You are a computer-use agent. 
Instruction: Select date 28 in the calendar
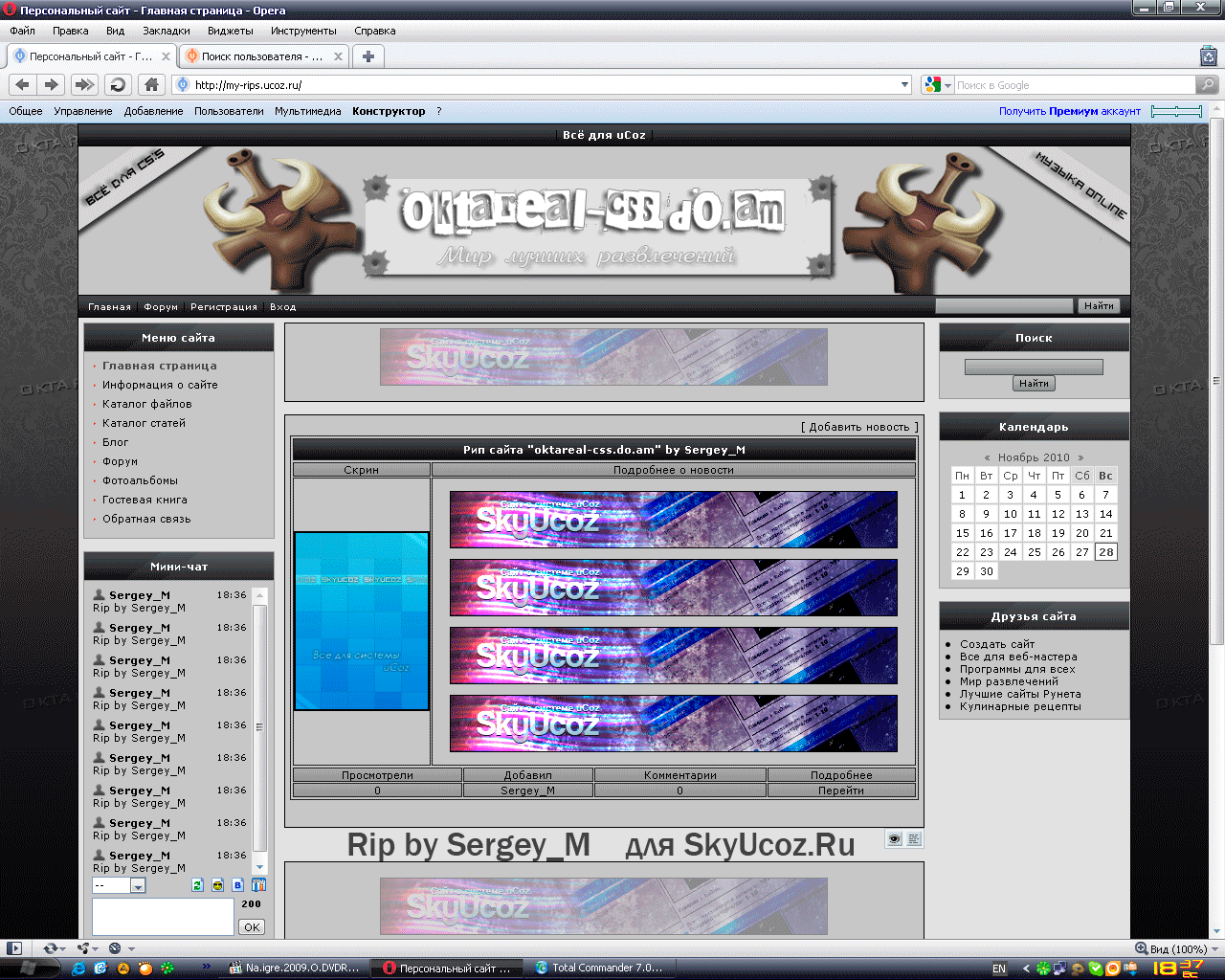point(1105,552)
